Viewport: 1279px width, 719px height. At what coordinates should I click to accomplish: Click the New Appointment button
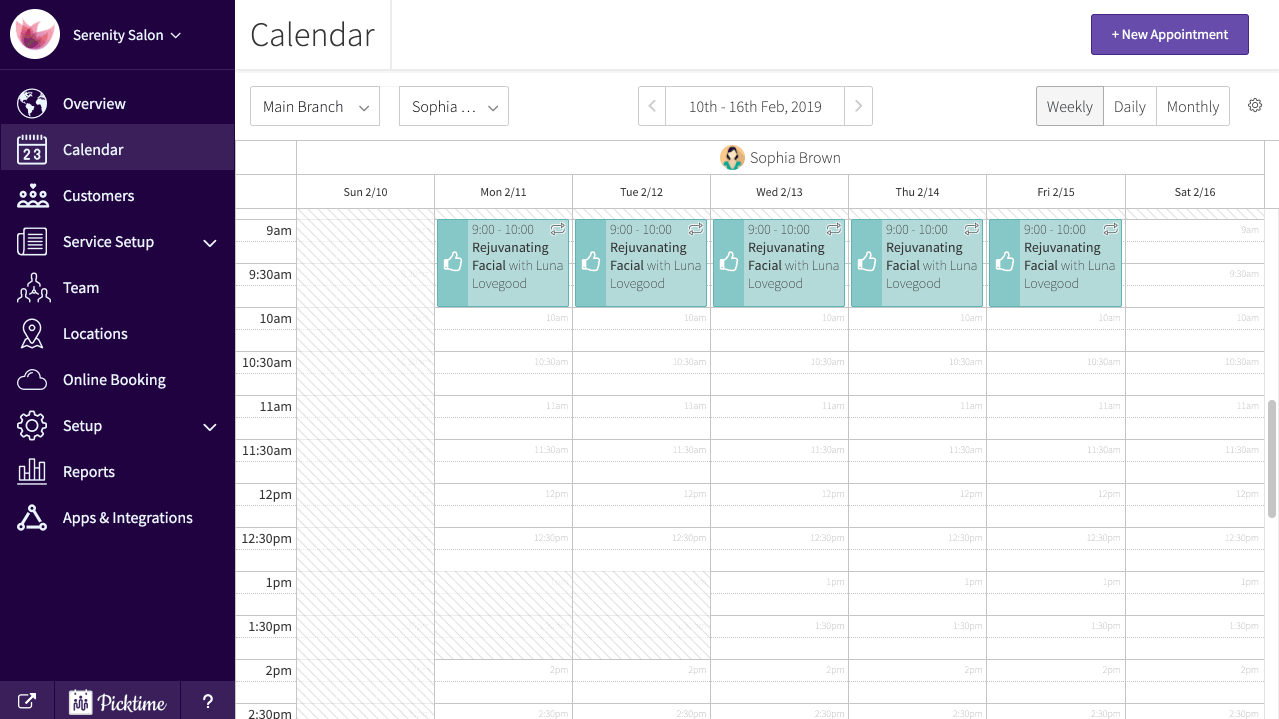(1169, 34)
